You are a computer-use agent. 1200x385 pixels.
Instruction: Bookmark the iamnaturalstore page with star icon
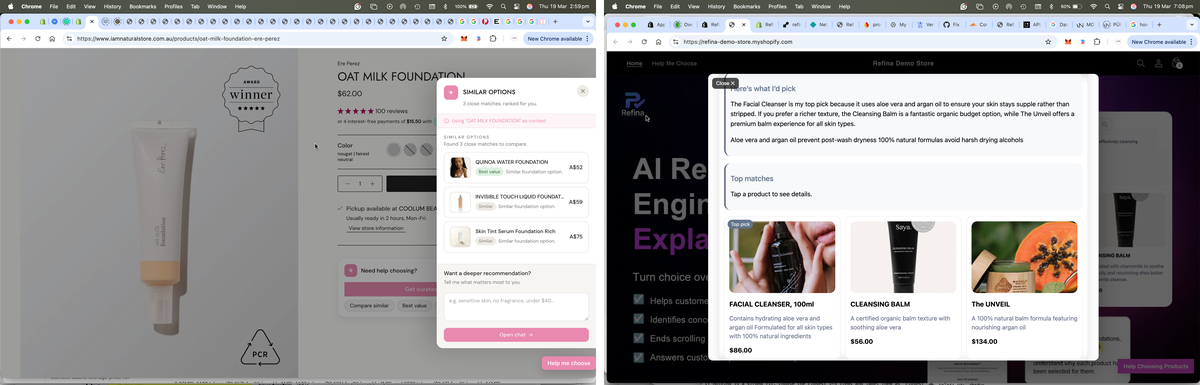click(x=444, y=39)
